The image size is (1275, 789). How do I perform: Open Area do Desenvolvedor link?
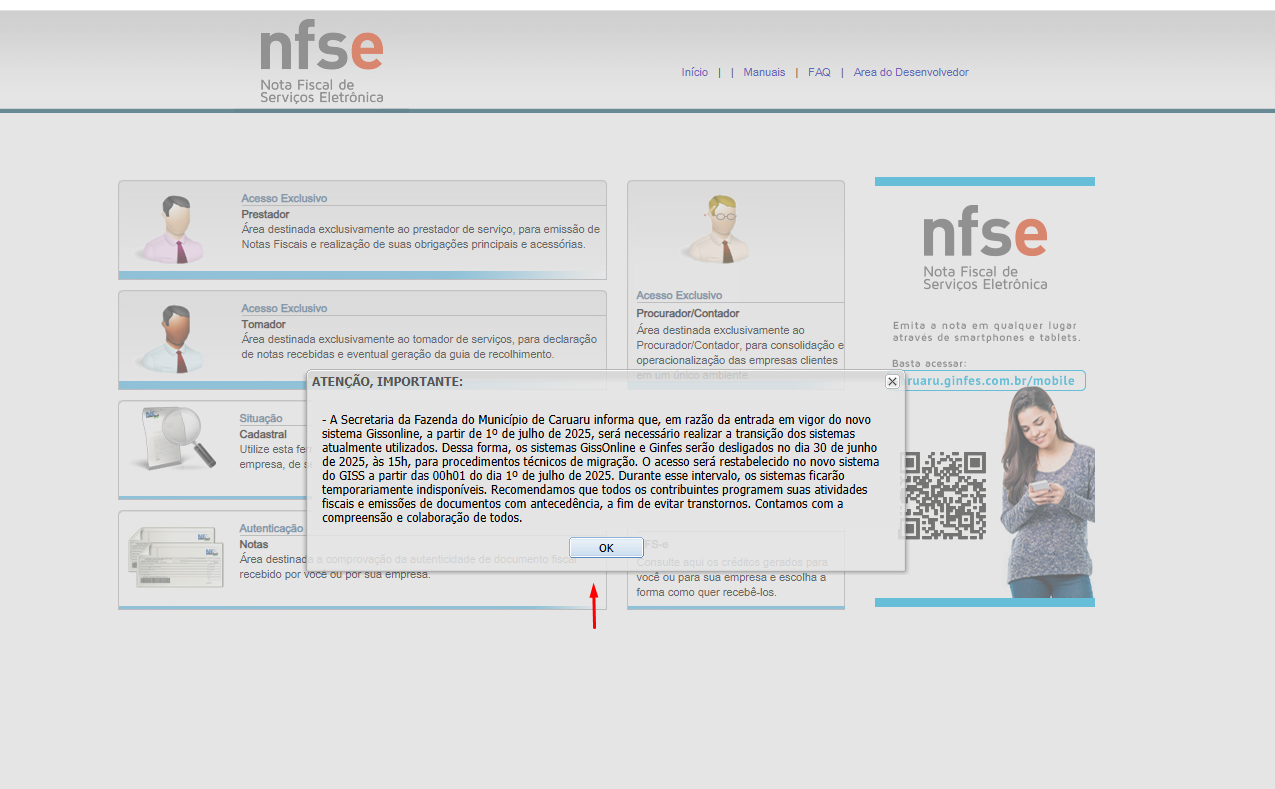click(911, 72)
